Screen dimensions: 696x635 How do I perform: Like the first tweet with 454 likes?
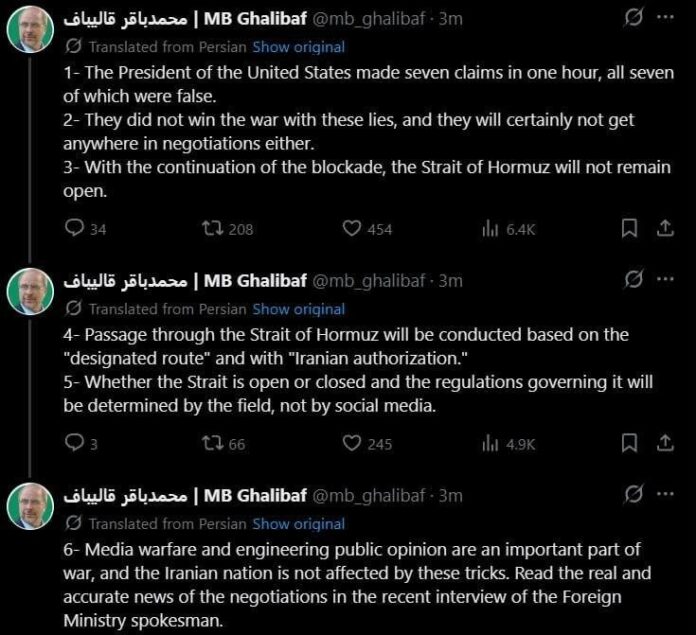(x=351, y=229)
